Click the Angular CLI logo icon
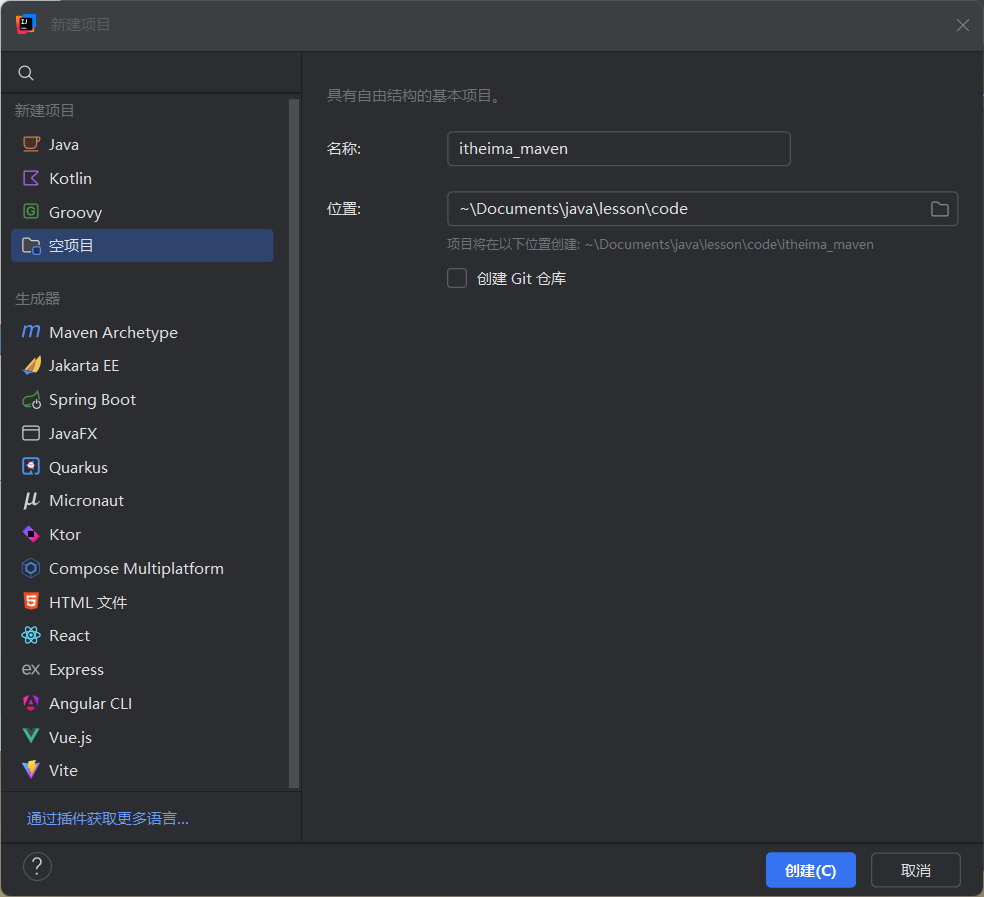 [x=31, y=703]
